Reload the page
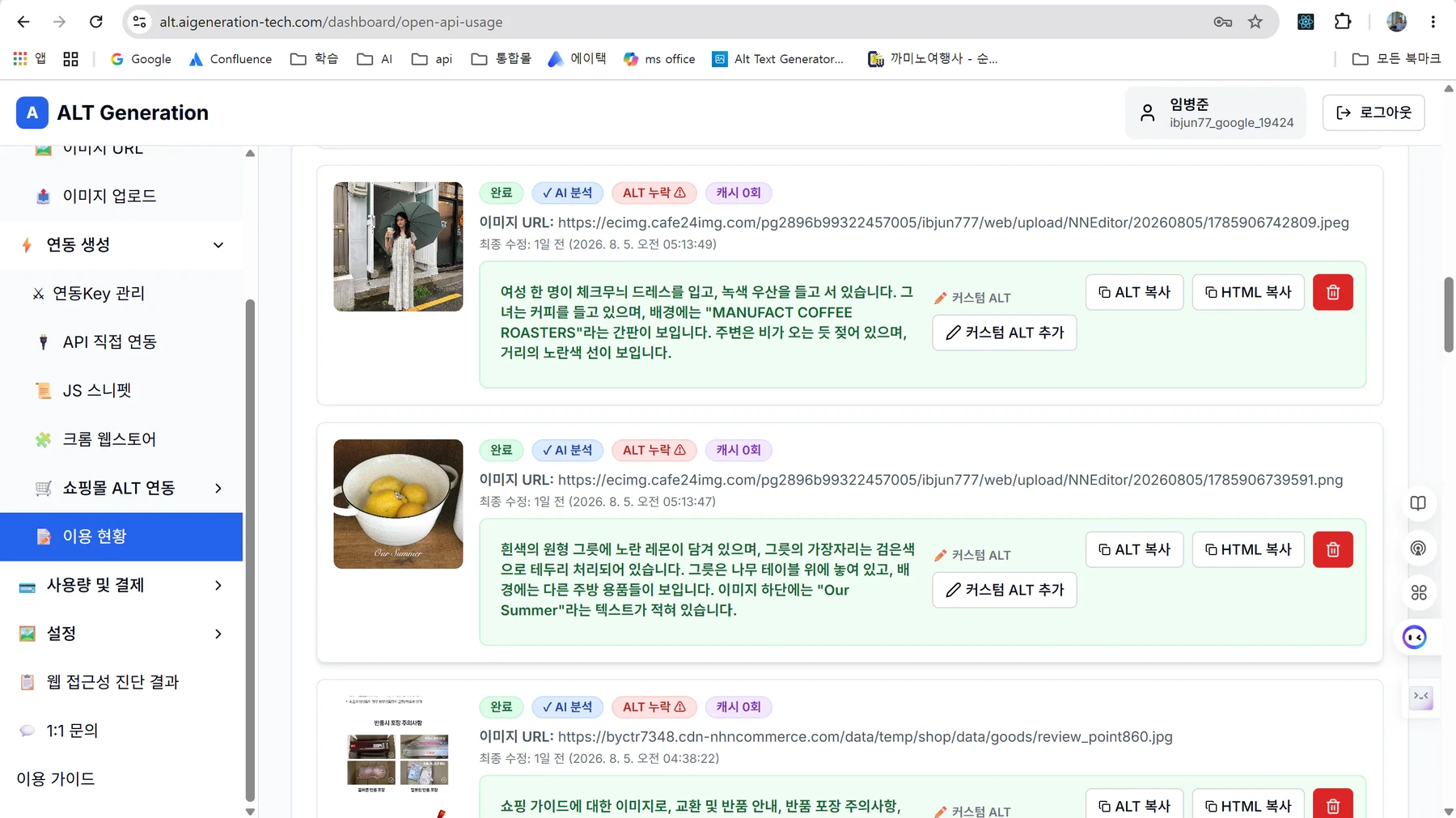This screenshot has width=1456, height=818. (x=96, y=22)
